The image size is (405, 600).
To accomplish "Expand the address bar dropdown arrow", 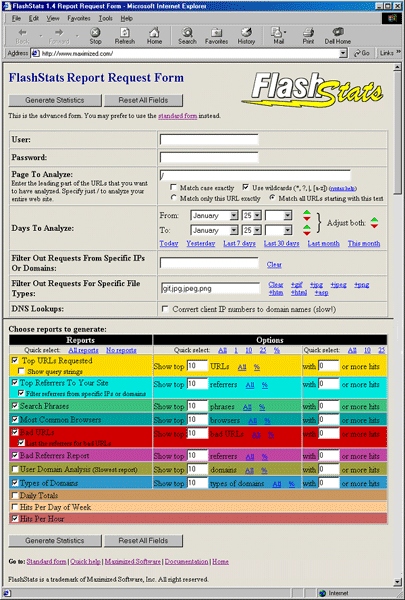I will pyautogui.click(x=343, y=54).
